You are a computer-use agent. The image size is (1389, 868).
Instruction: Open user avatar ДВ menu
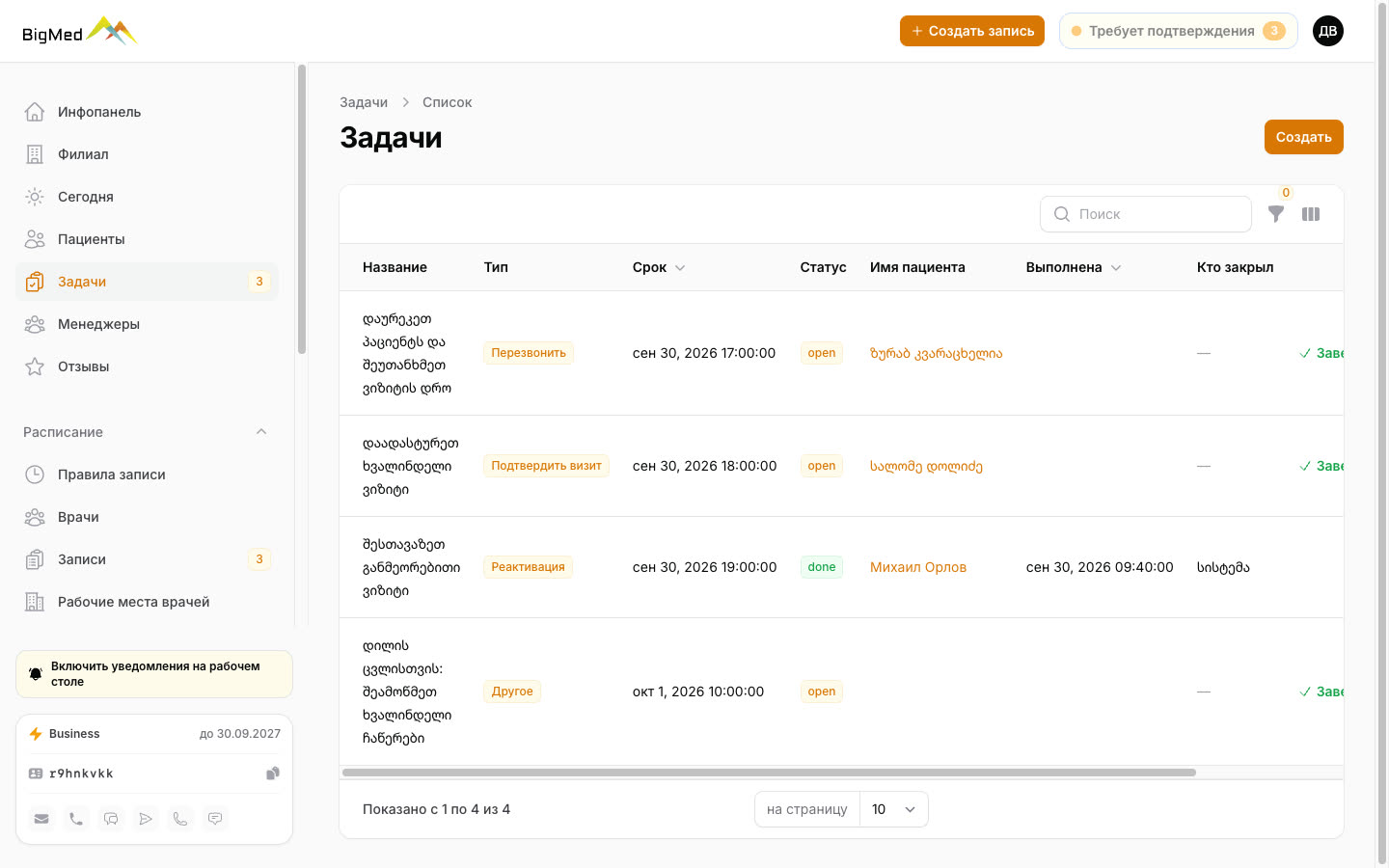[1328, 31]
